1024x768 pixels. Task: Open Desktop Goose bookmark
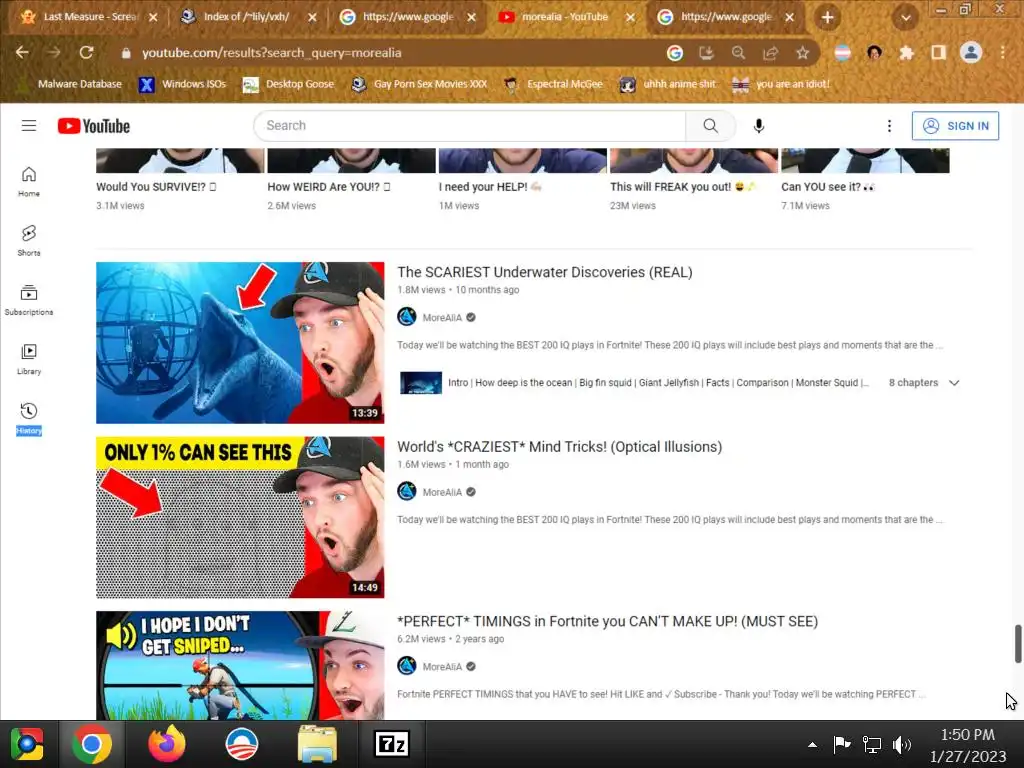click(x=289, y=84)
